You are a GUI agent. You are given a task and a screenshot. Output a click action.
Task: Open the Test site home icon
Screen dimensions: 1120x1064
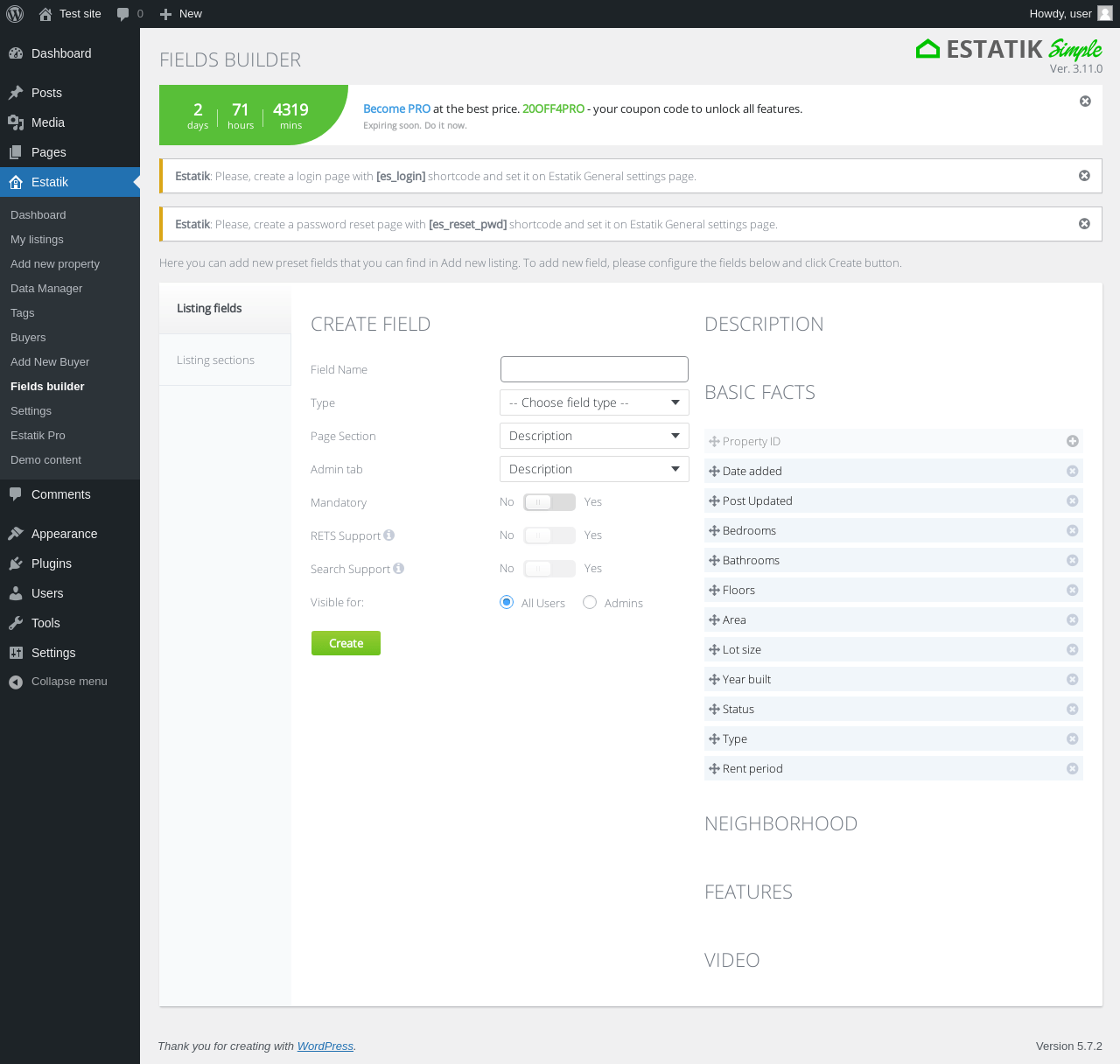tap(45, 14)
